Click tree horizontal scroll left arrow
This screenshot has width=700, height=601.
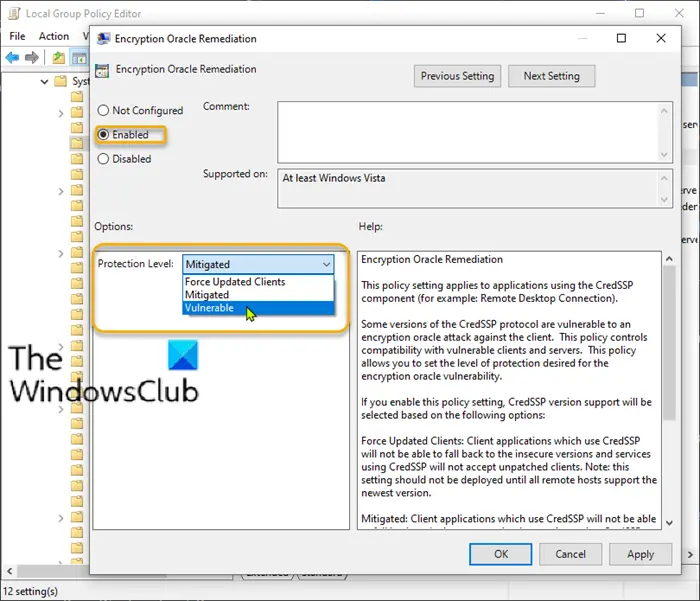pos(9,571)
